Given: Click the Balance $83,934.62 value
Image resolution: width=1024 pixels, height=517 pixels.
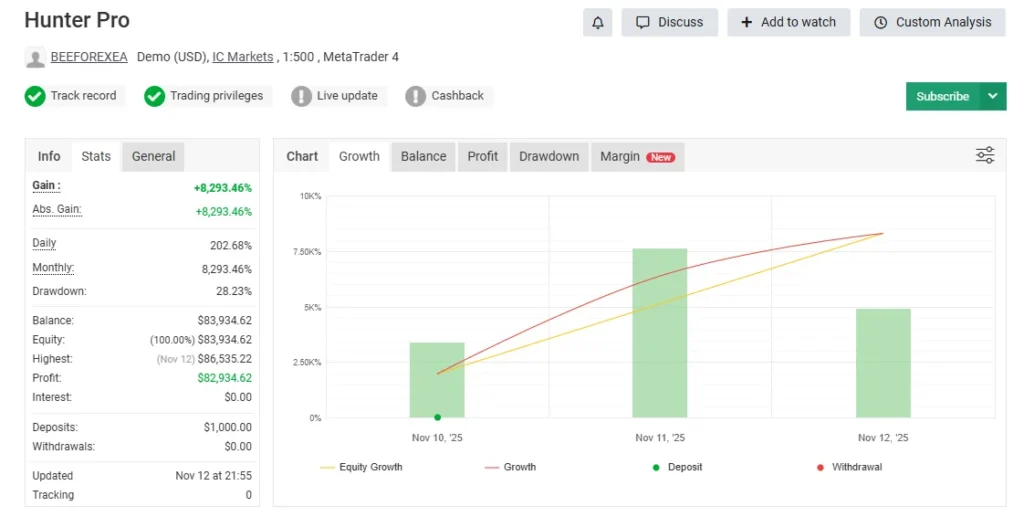Looking at the screenshot, I should (x=225, y=321).
